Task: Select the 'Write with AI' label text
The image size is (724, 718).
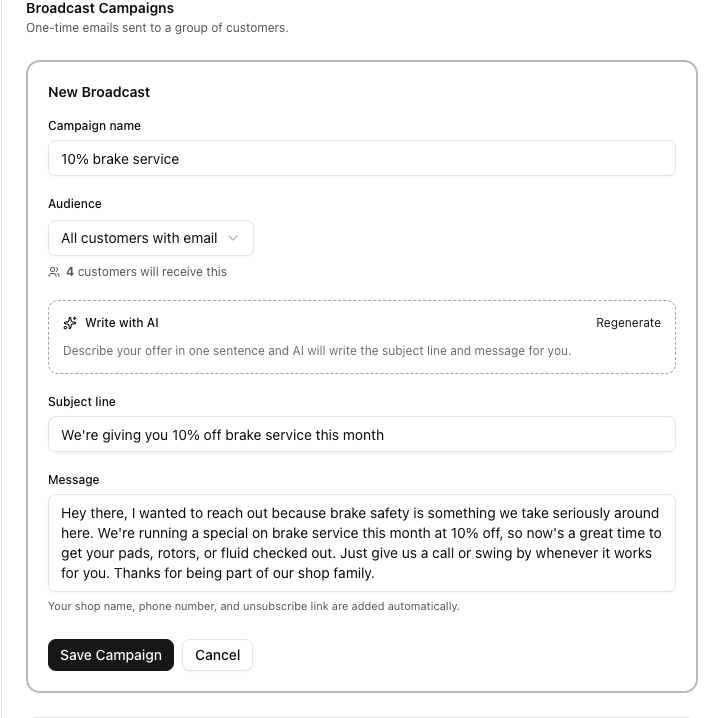Action: pos(122,323)
